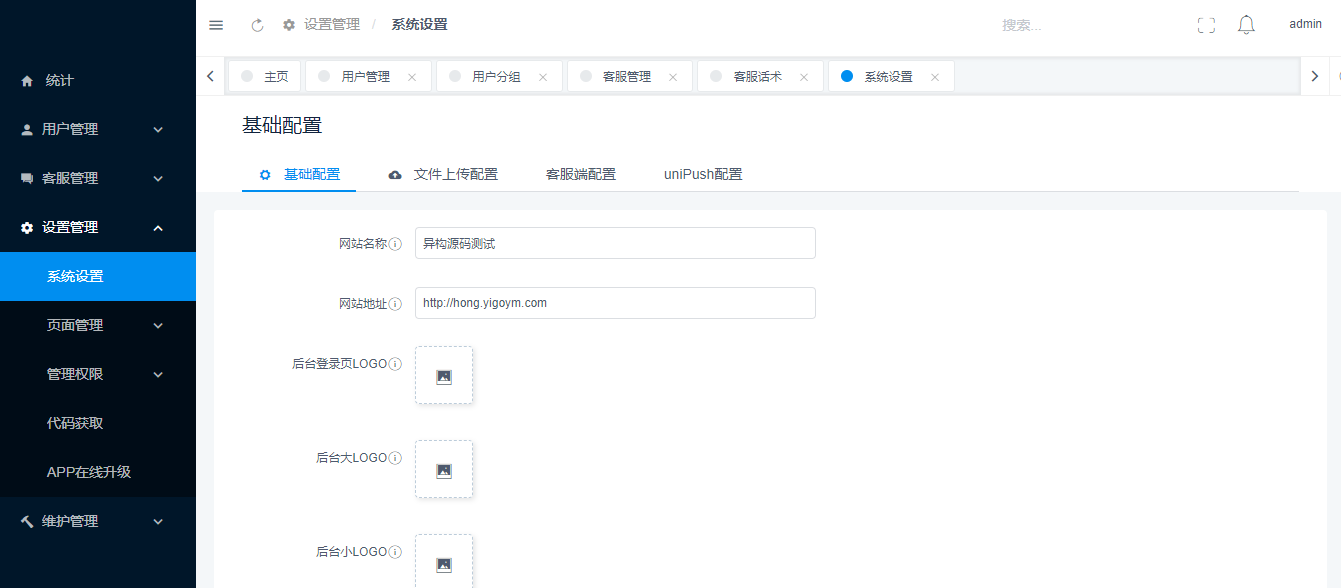Viewport: 1341px width, 588px height.
Task: Click the 后台大LOGO upload area
Action: point(444,468)
